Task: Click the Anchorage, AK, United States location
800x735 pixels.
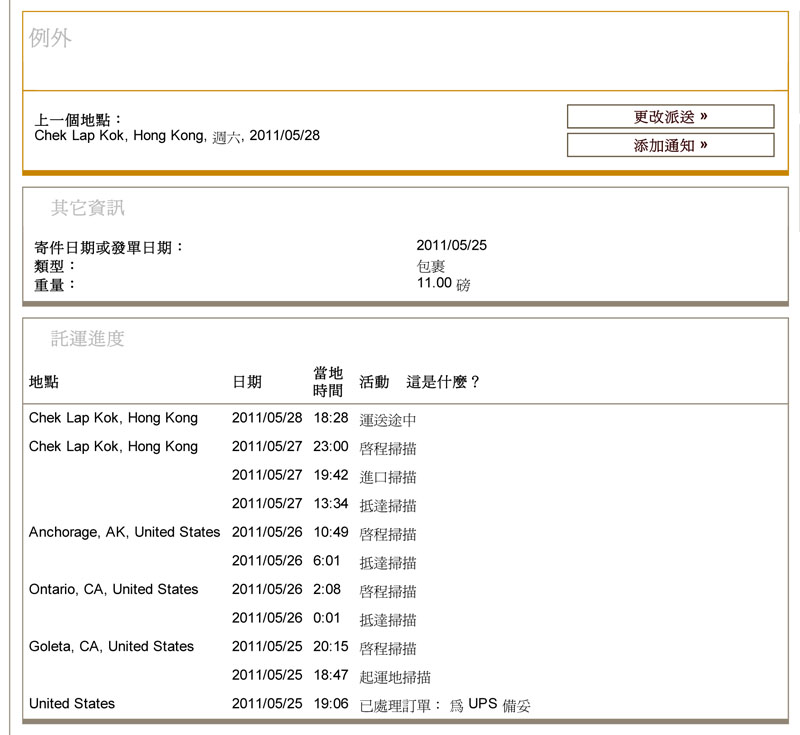Action: [x=124, y=532]
